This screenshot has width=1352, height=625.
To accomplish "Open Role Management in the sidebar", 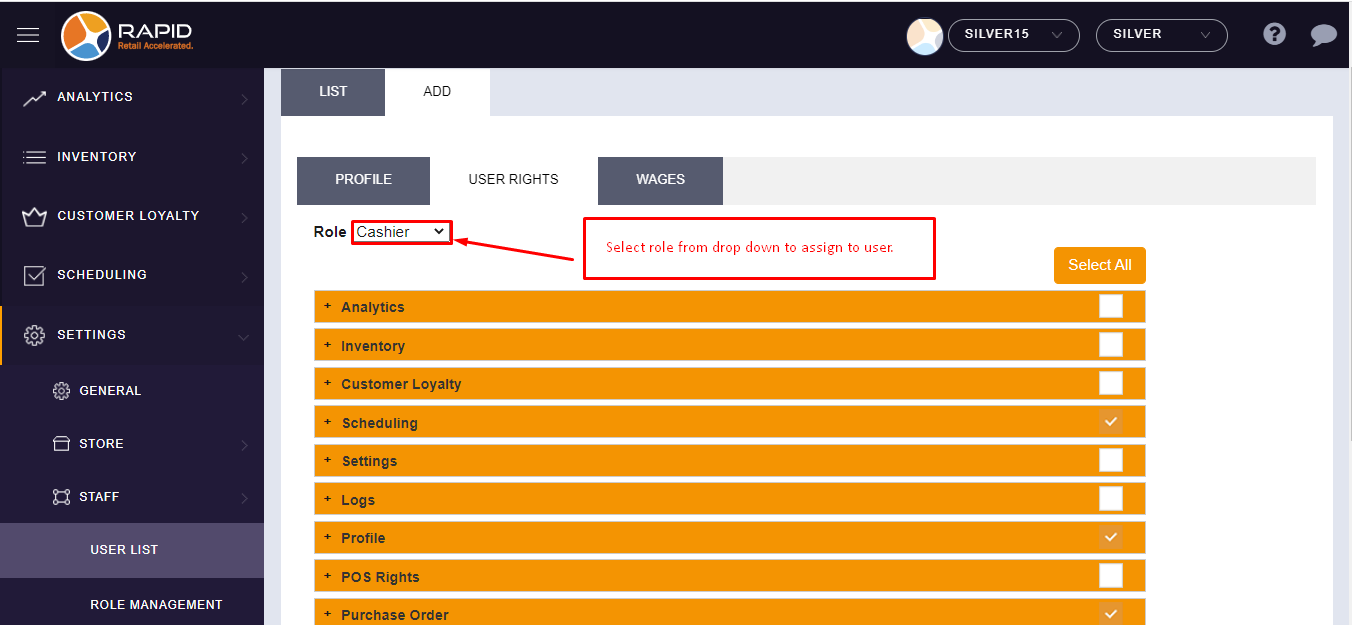I will coord(156,604).
